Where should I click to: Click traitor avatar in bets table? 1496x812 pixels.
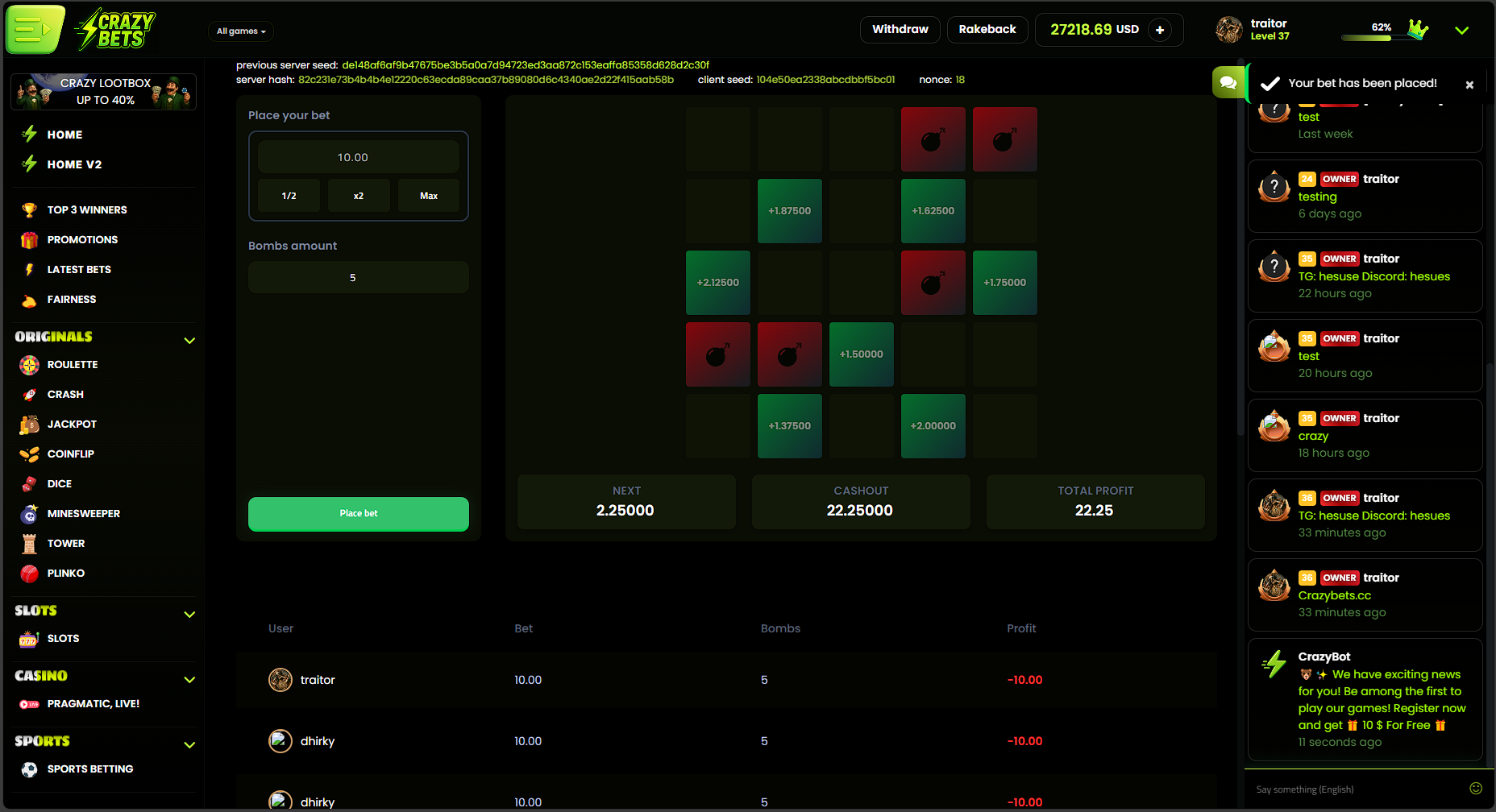point(280,680)
